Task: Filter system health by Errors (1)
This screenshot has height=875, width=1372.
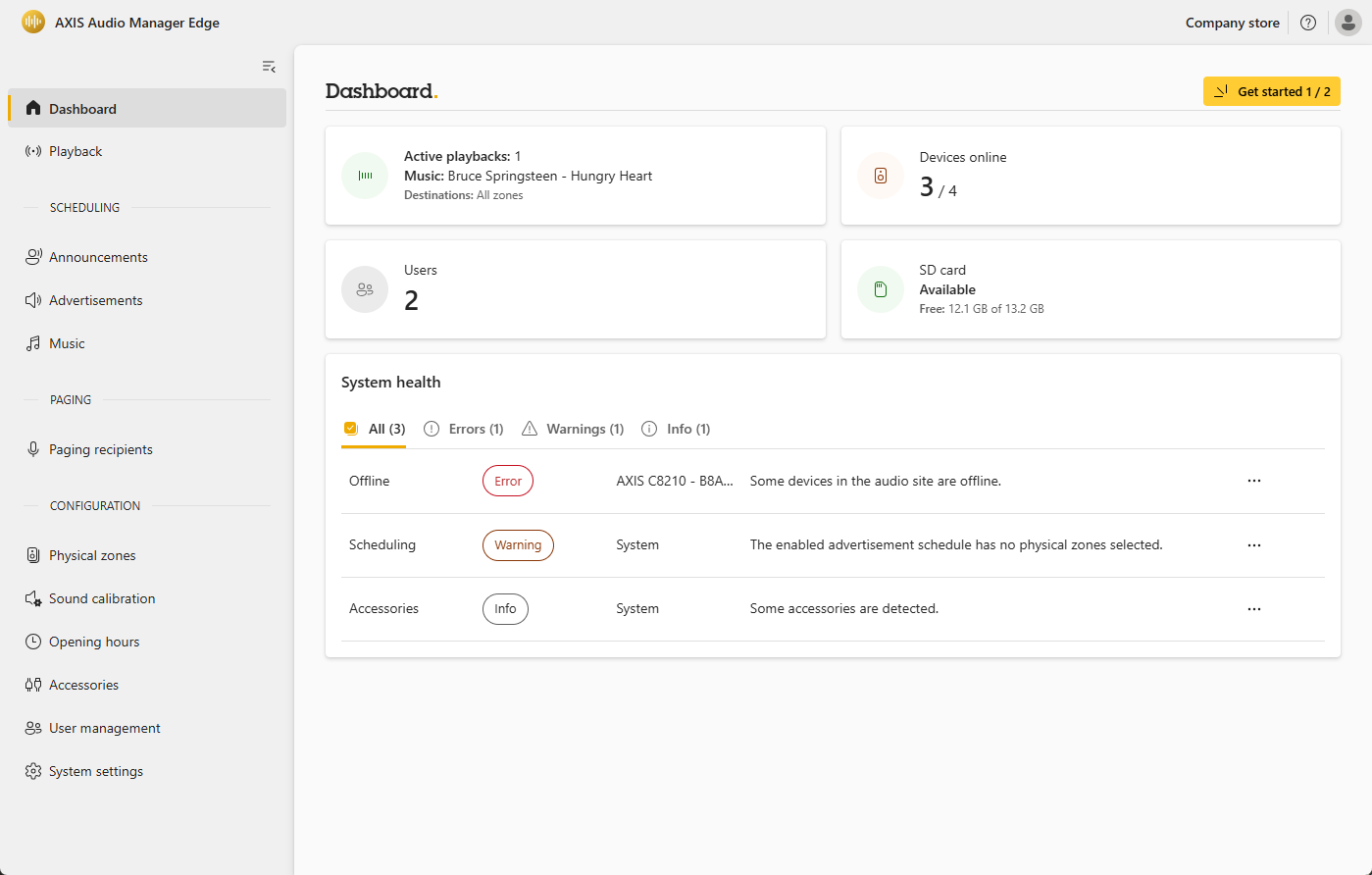Action: (x=464, y=429)
